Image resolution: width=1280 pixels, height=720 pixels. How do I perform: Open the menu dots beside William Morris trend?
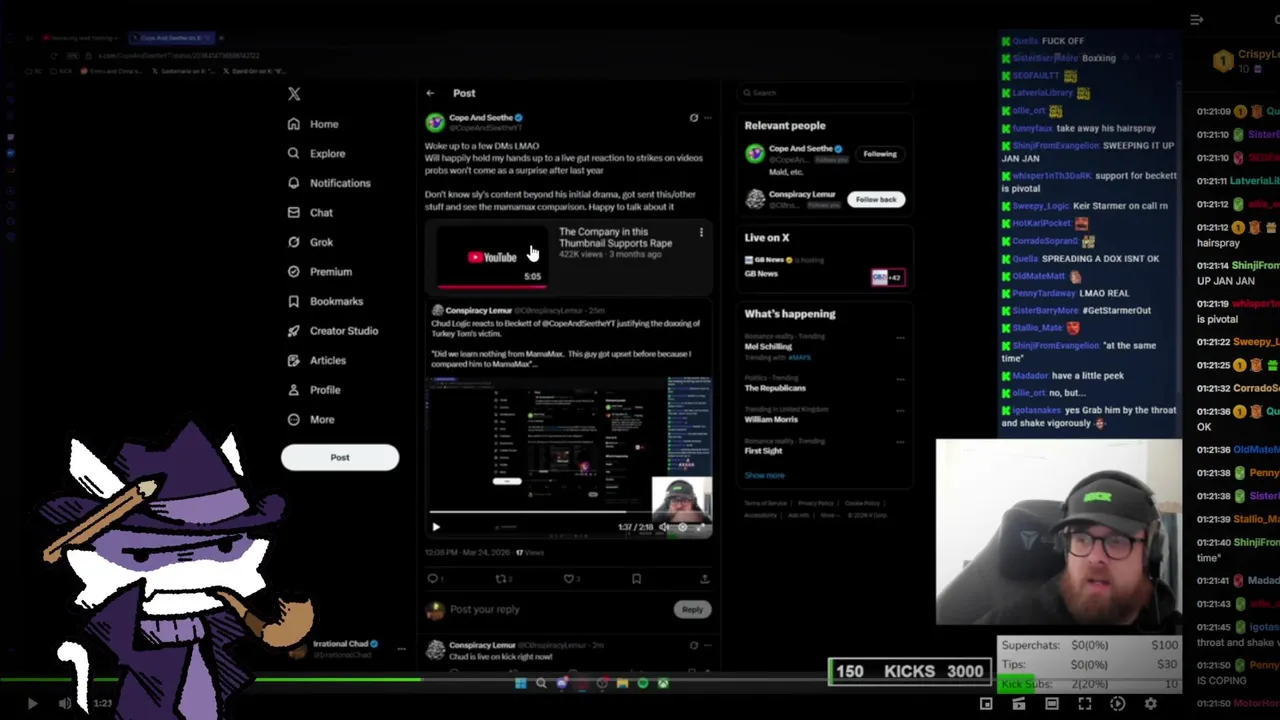(x=899, y=410)
